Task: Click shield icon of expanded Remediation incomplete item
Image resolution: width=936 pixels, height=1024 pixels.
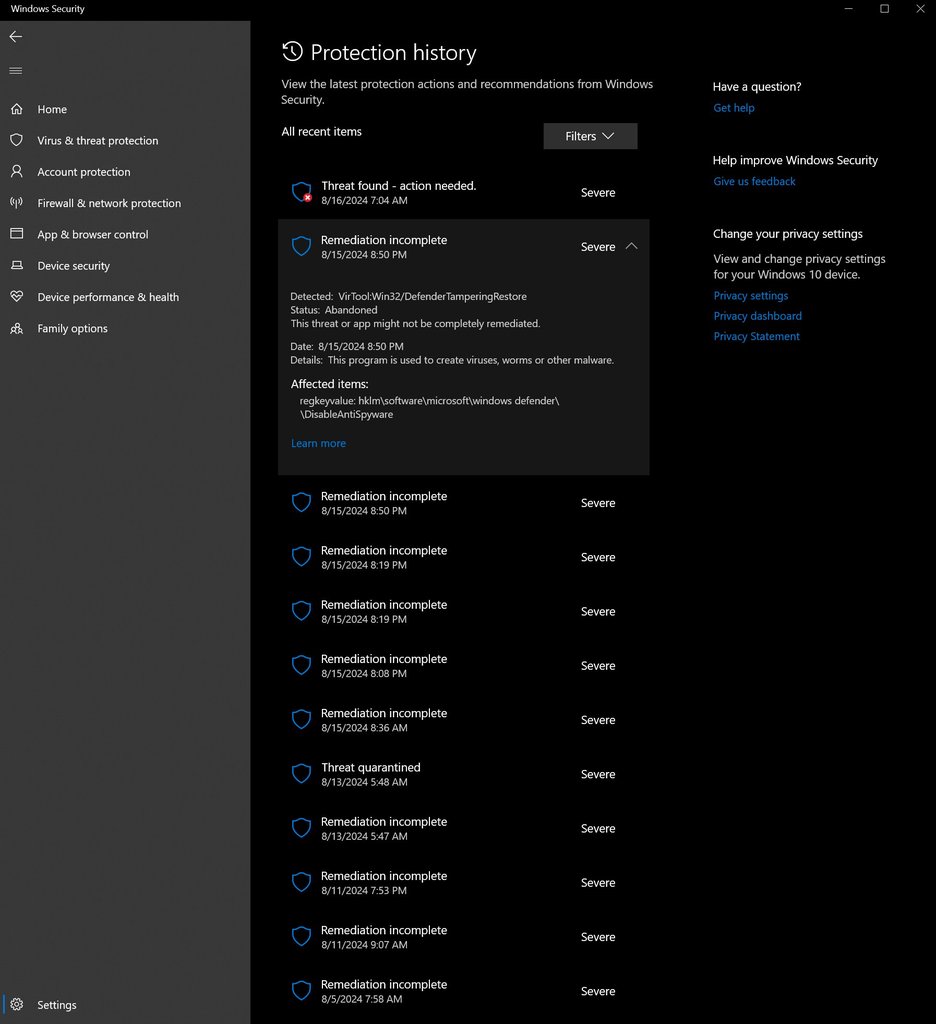Action: click(x=301, y=246)
